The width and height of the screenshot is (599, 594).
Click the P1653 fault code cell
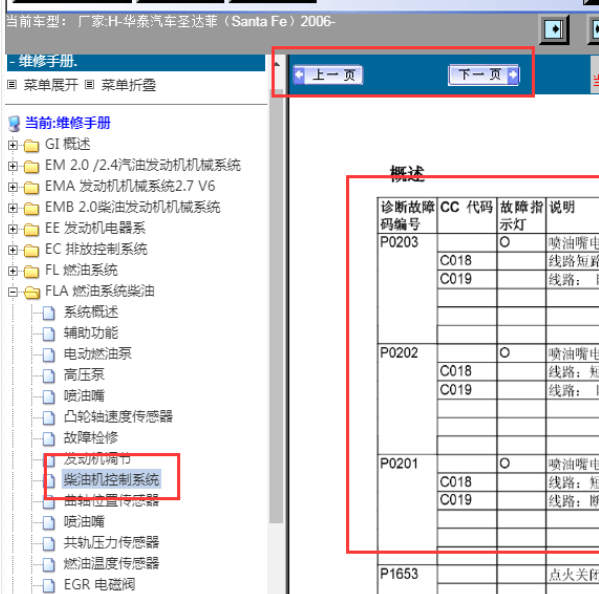click(x=407, y=579)
